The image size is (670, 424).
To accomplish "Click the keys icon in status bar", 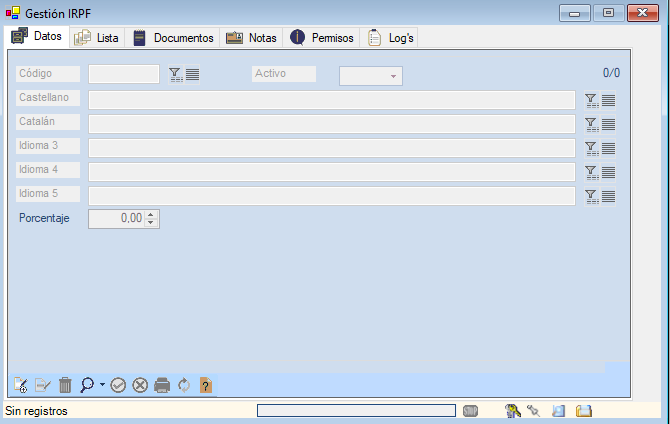I will click(513, 411).
